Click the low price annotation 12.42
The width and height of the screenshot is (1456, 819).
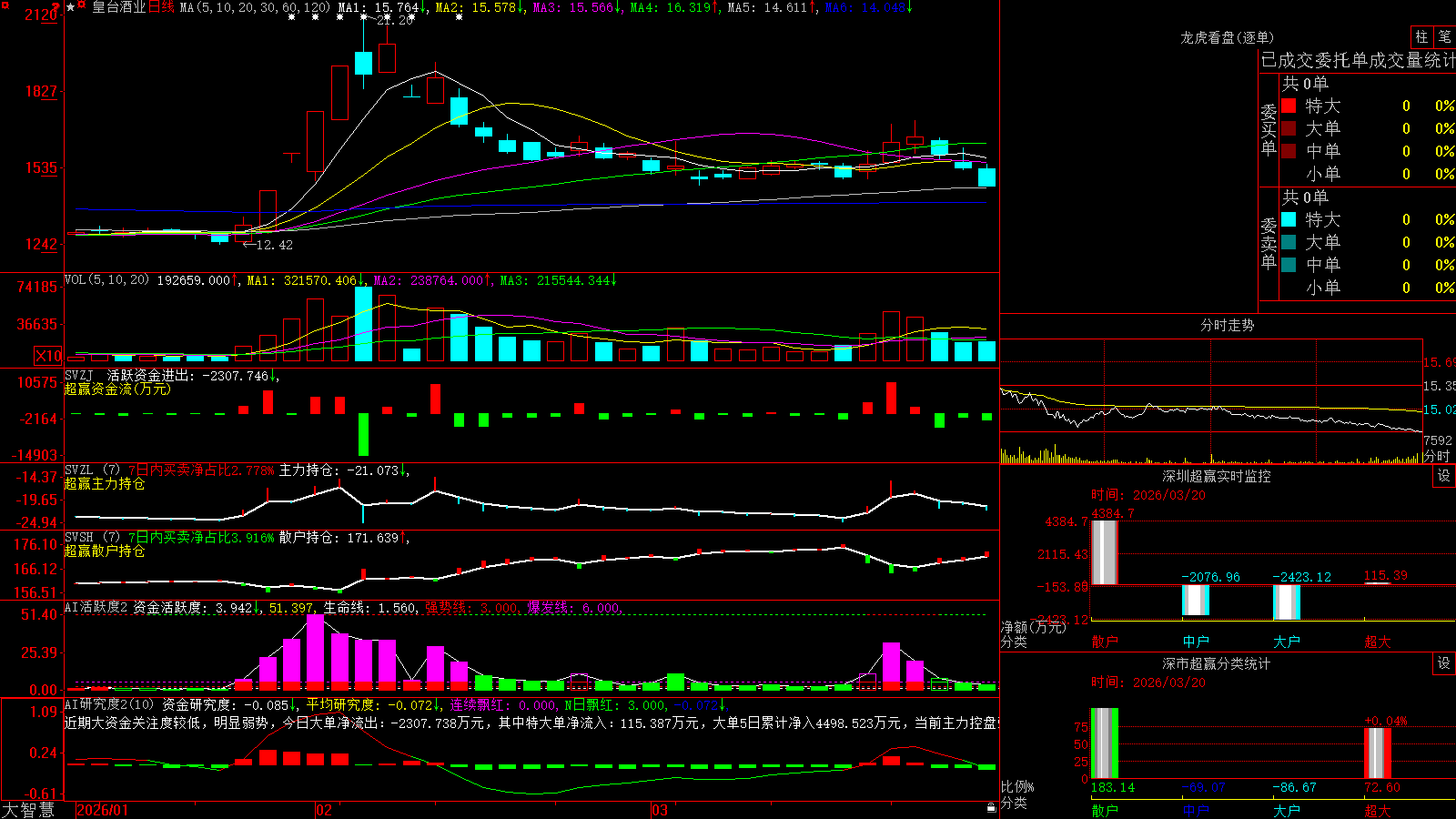coord(274,245)
